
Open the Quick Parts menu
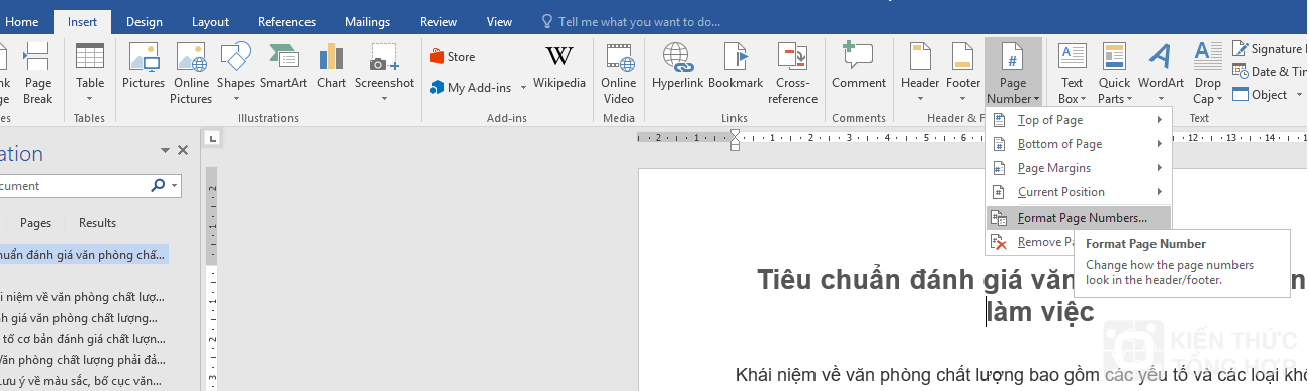coord(1114,72)
